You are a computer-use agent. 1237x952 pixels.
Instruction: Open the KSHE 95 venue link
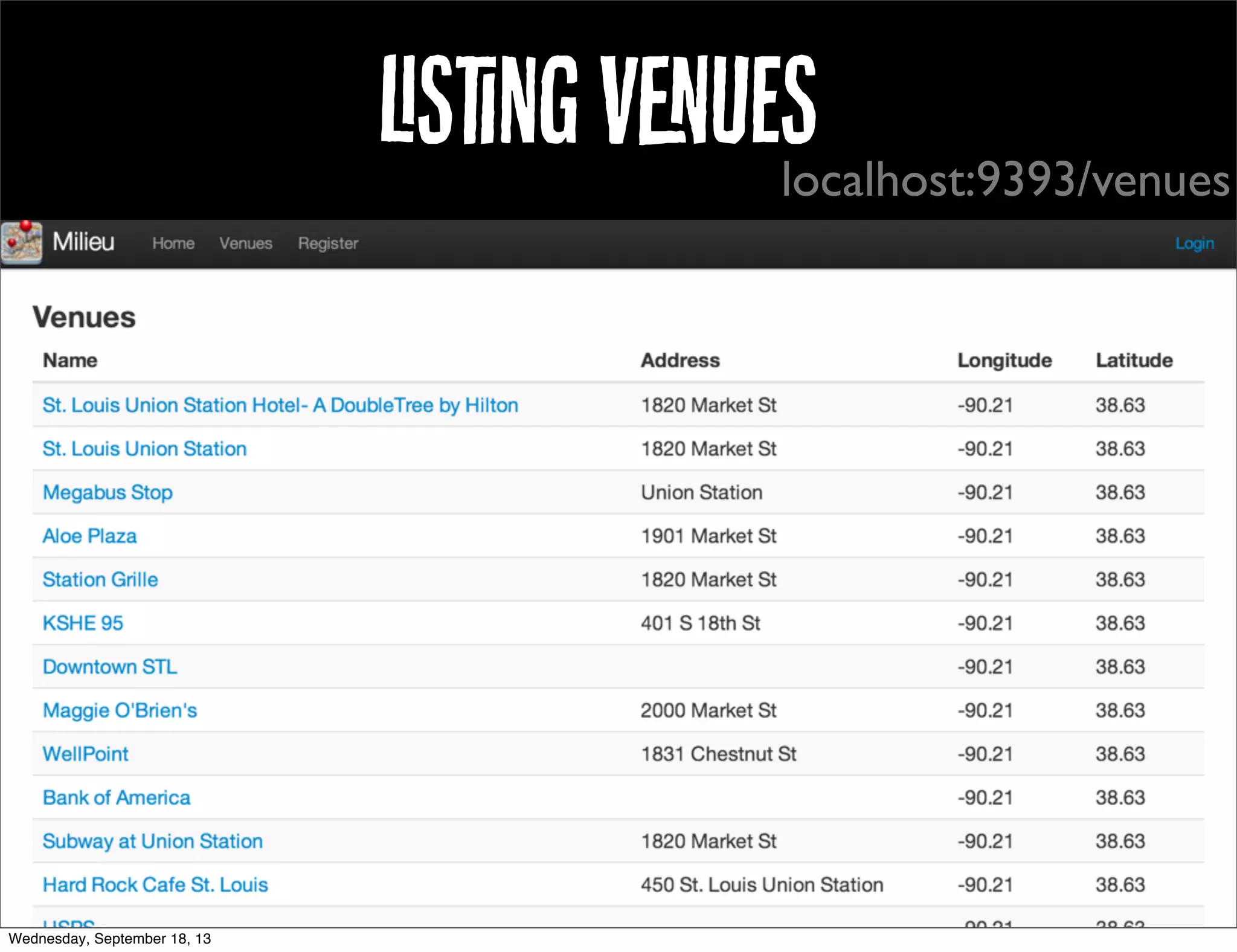click(83, 623)
